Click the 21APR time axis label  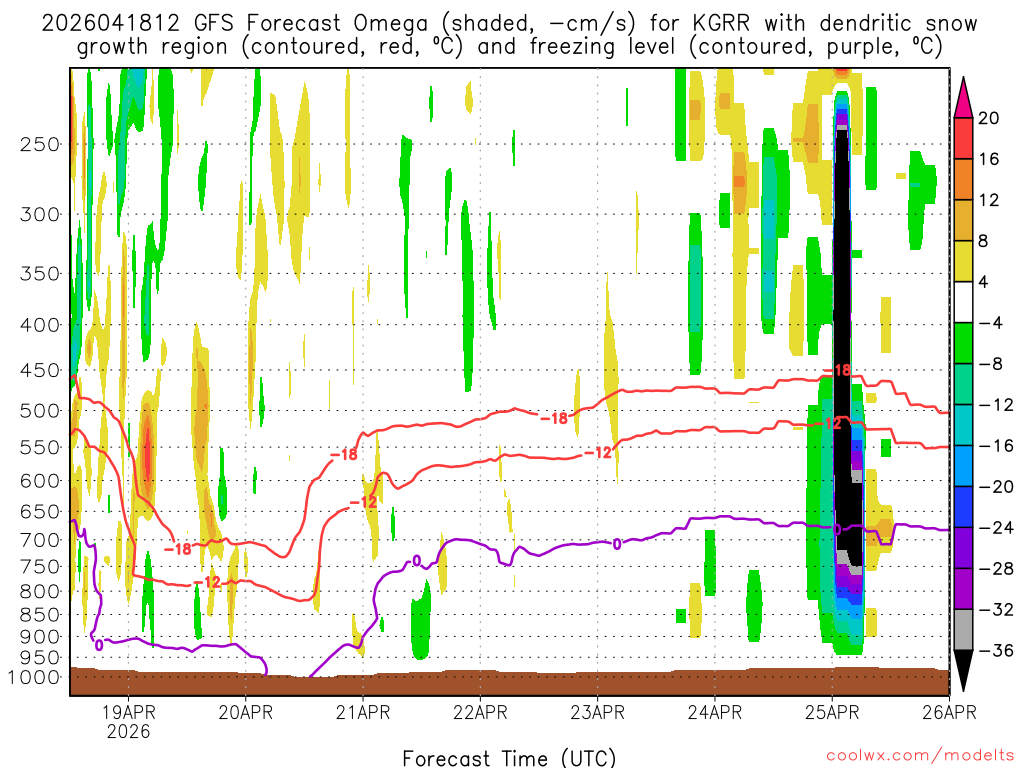363,712
